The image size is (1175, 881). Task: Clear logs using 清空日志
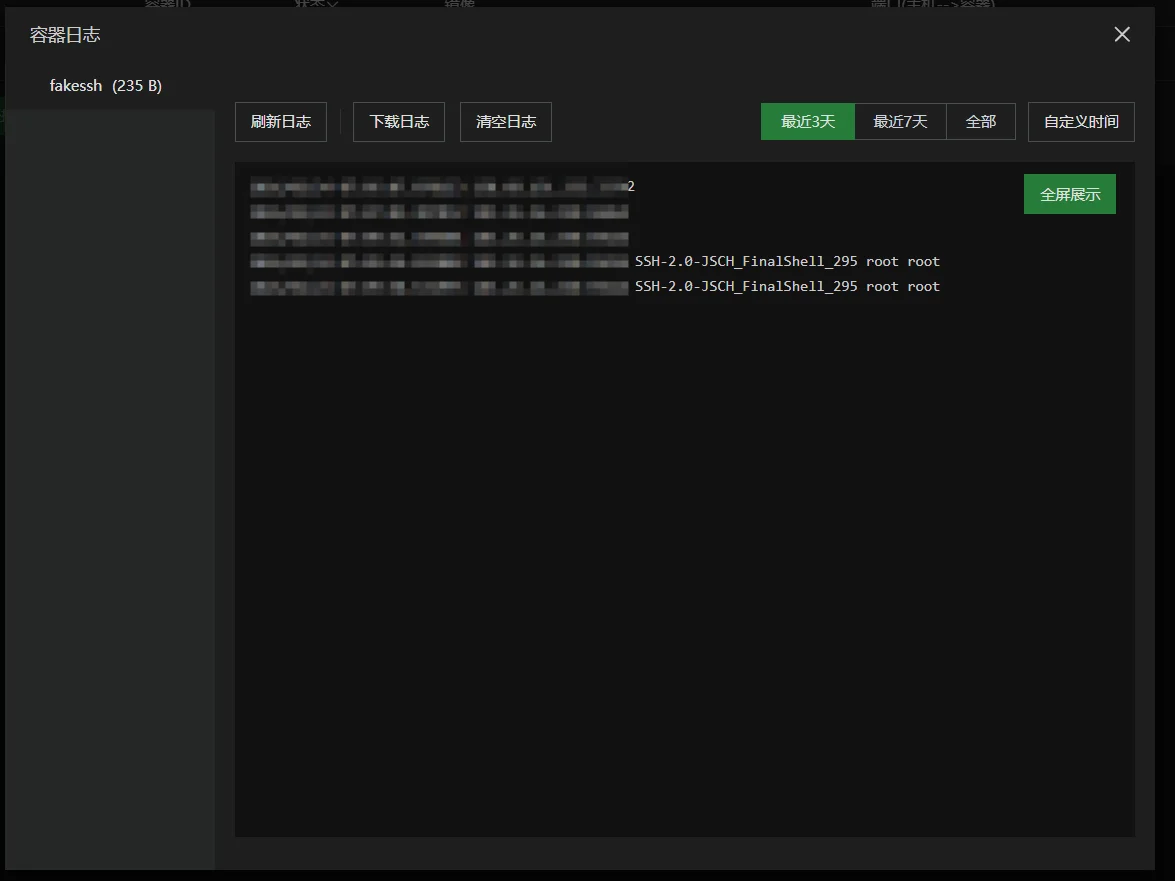[x=506, y=122]
